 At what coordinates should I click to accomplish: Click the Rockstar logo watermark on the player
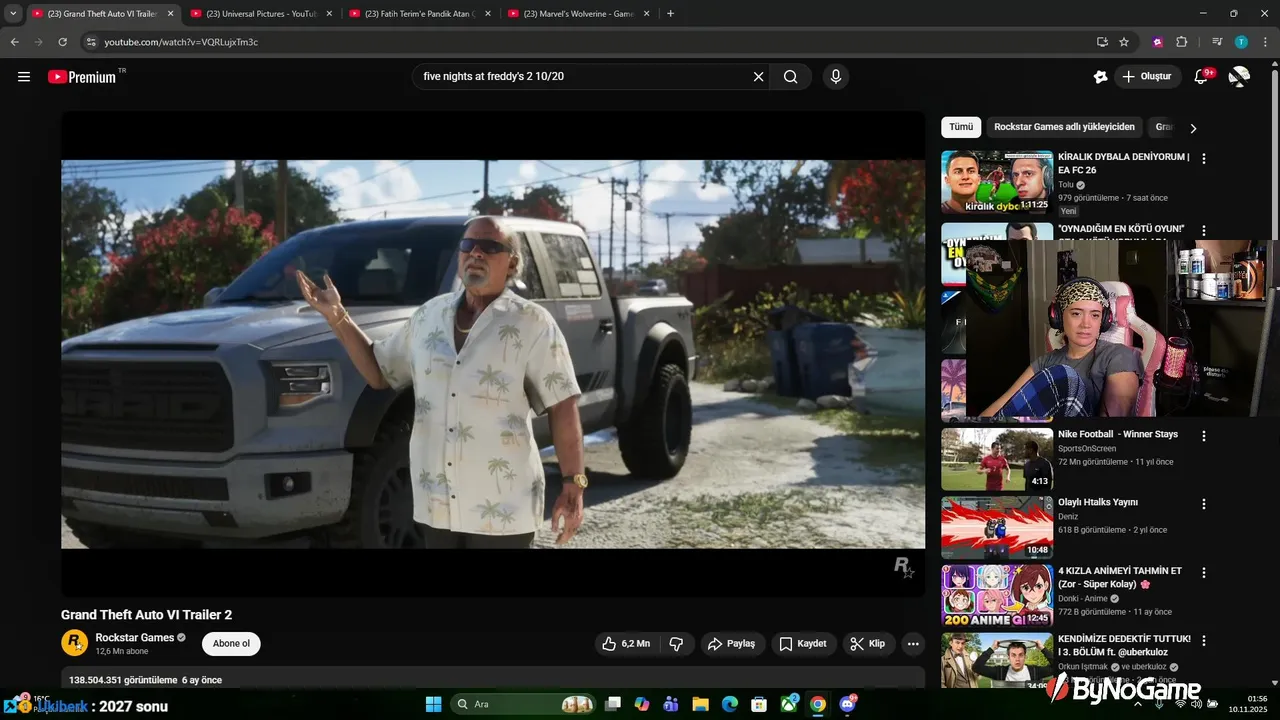903,568
